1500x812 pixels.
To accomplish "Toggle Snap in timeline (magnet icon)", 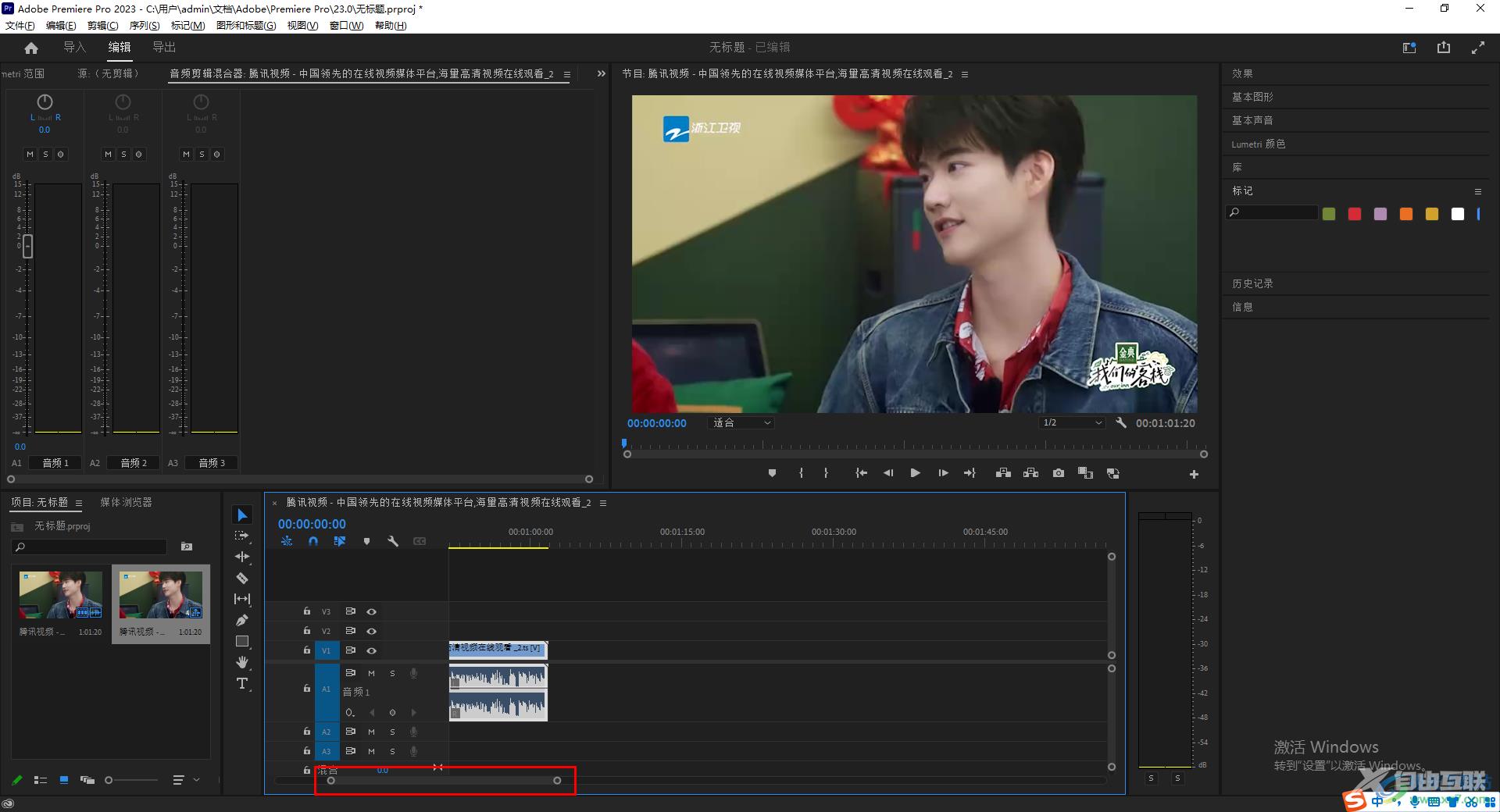I will click(x=313, y=541).
